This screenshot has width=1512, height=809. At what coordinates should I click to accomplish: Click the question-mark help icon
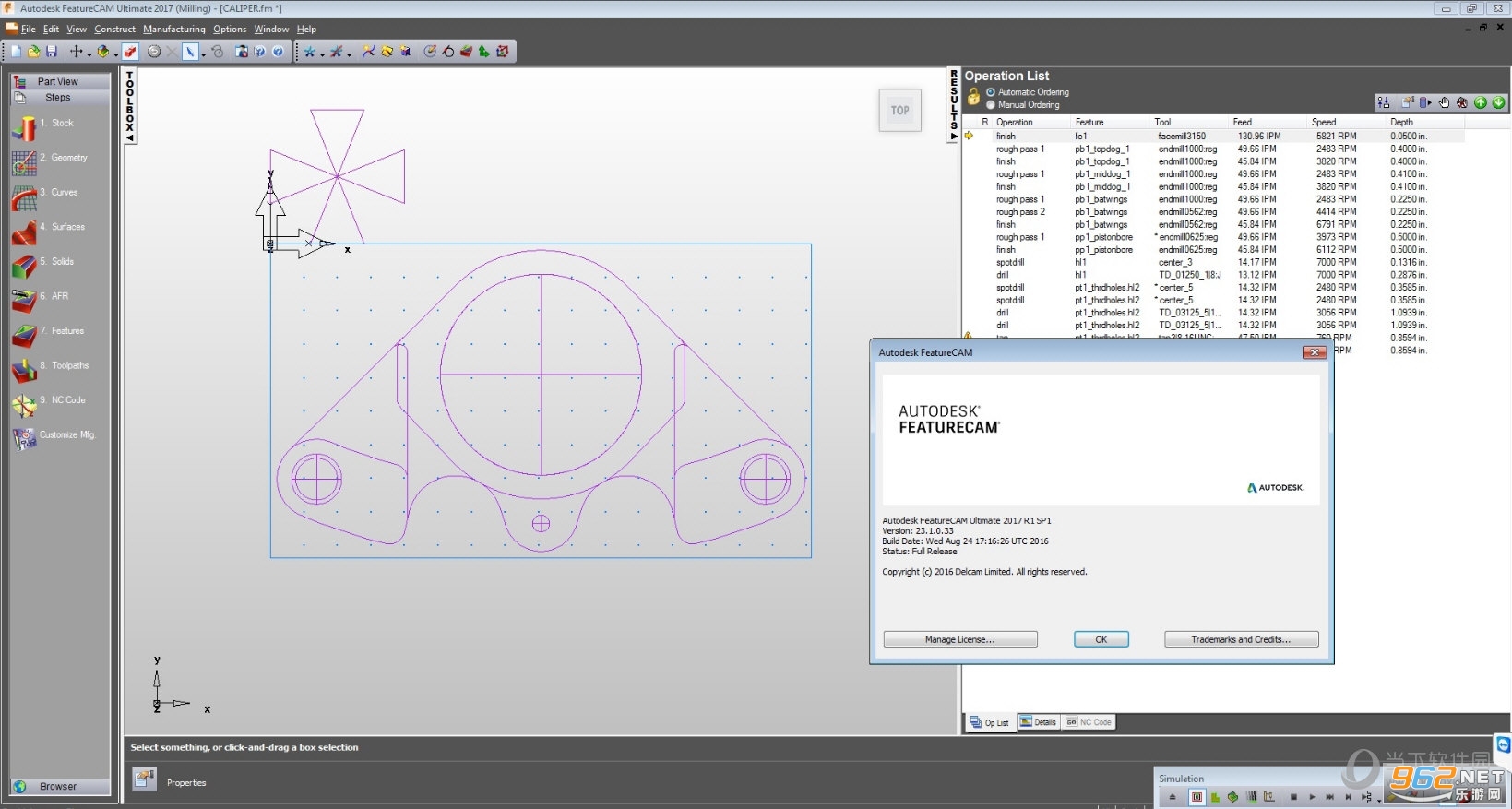pyautogui.click(x=278, y=52)
